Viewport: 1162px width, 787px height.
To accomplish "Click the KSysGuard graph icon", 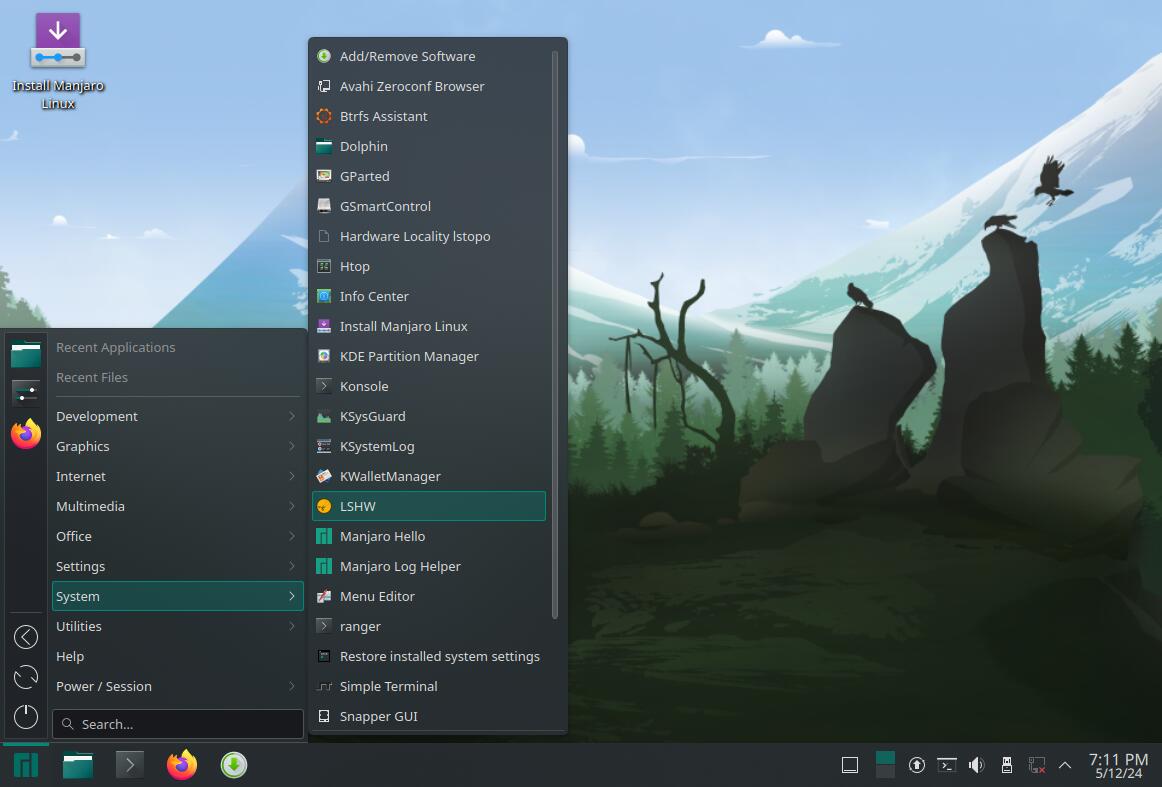I will [x=324, y=416].
